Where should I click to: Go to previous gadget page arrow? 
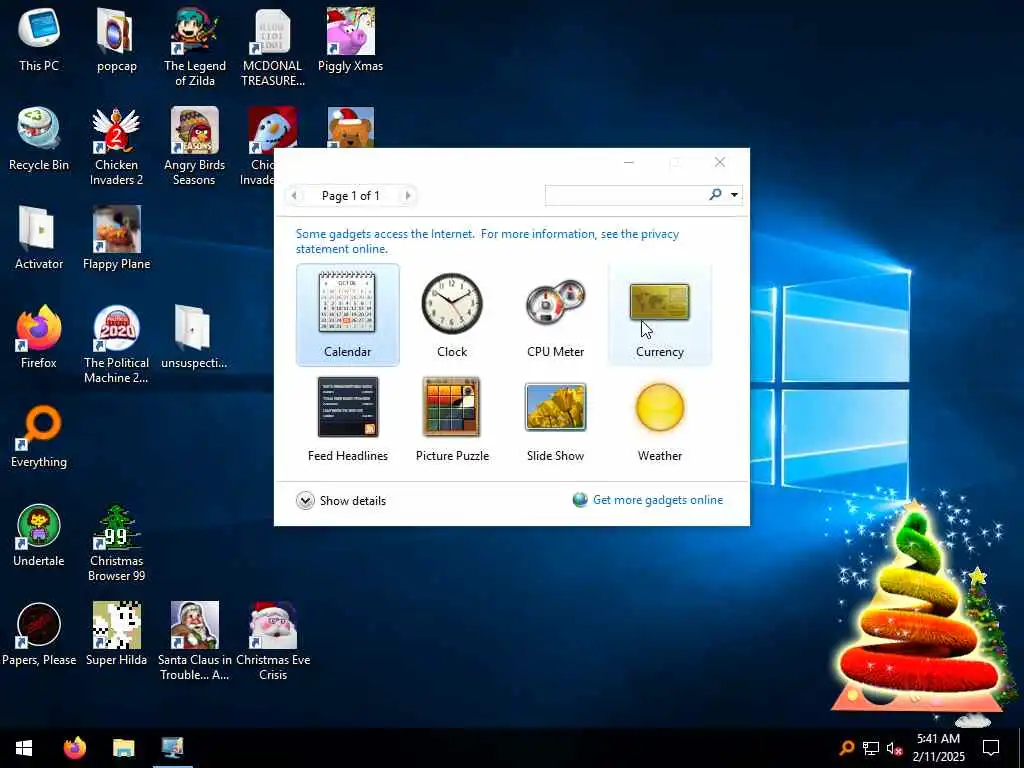click(294, 195)
